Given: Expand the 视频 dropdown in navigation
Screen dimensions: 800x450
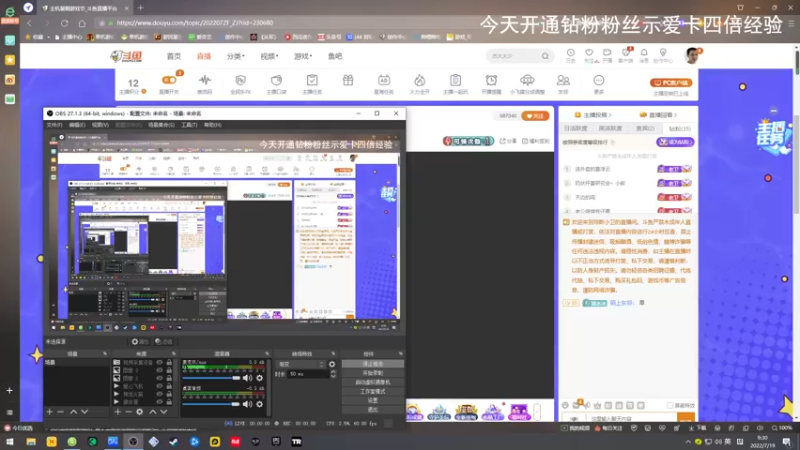Looking at the screenshot, I should [x=269, y=56].
